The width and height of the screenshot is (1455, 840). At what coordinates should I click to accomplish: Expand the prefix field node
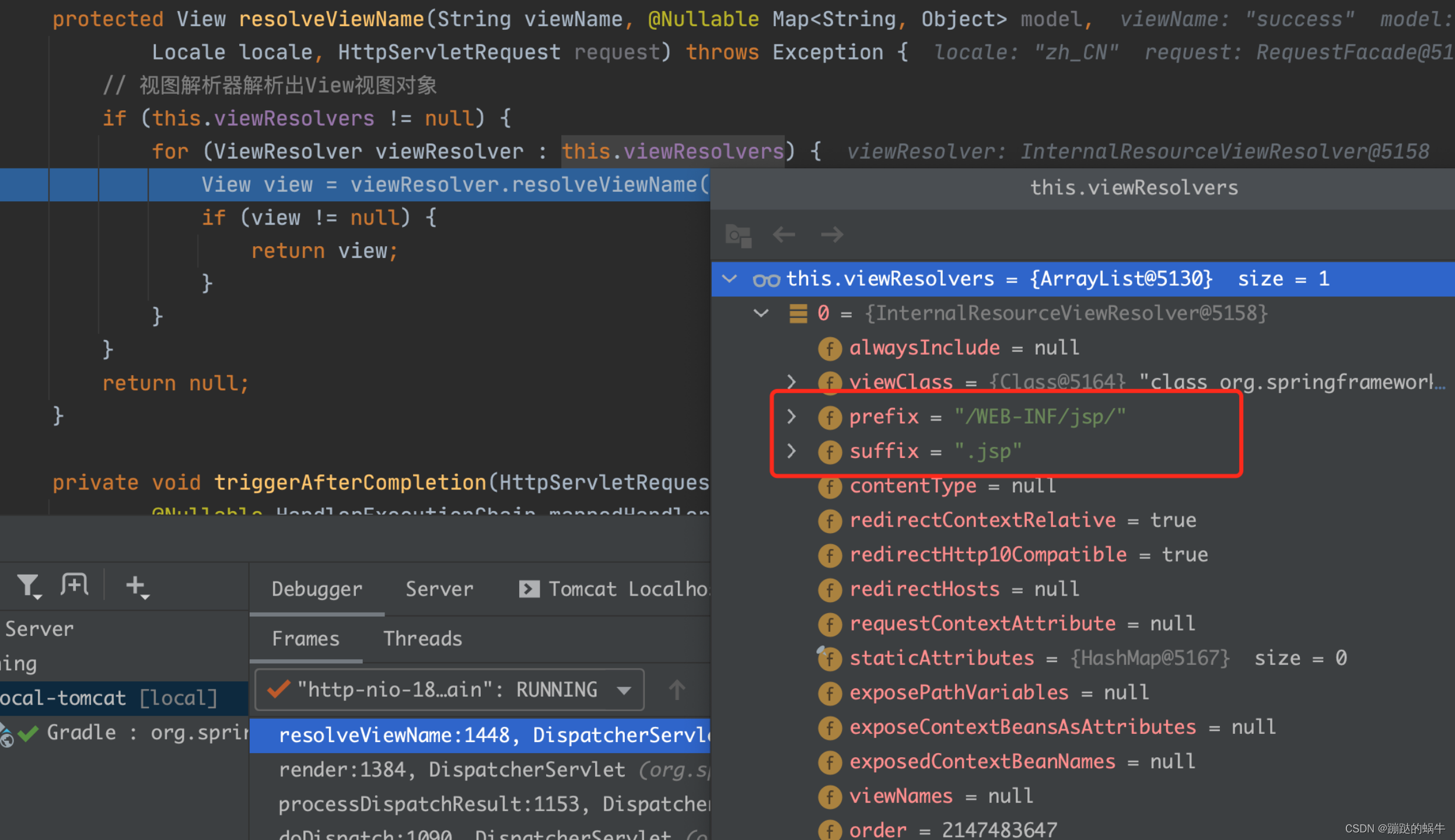tap(791, 416)
